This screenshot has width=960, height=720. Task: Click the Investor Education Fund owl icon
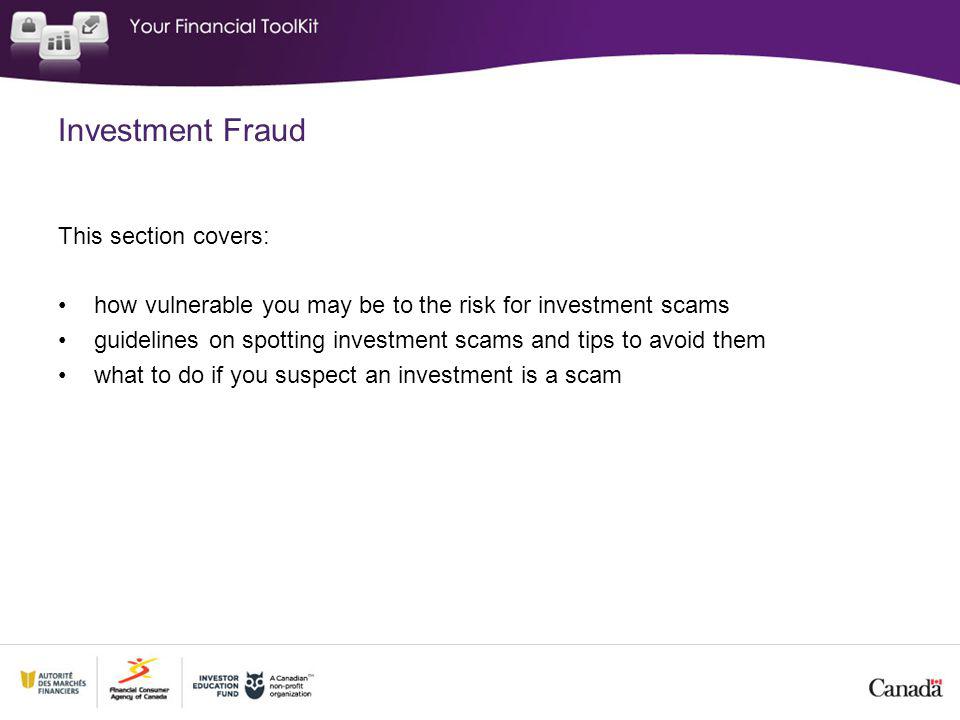[x=254, y=685]
